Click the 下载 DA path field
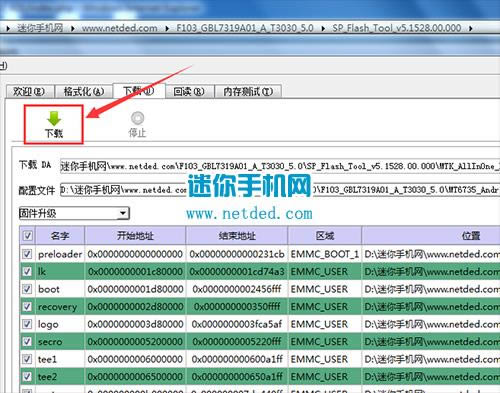This screenshot has height=393, width=500. [x=280, y=166]
